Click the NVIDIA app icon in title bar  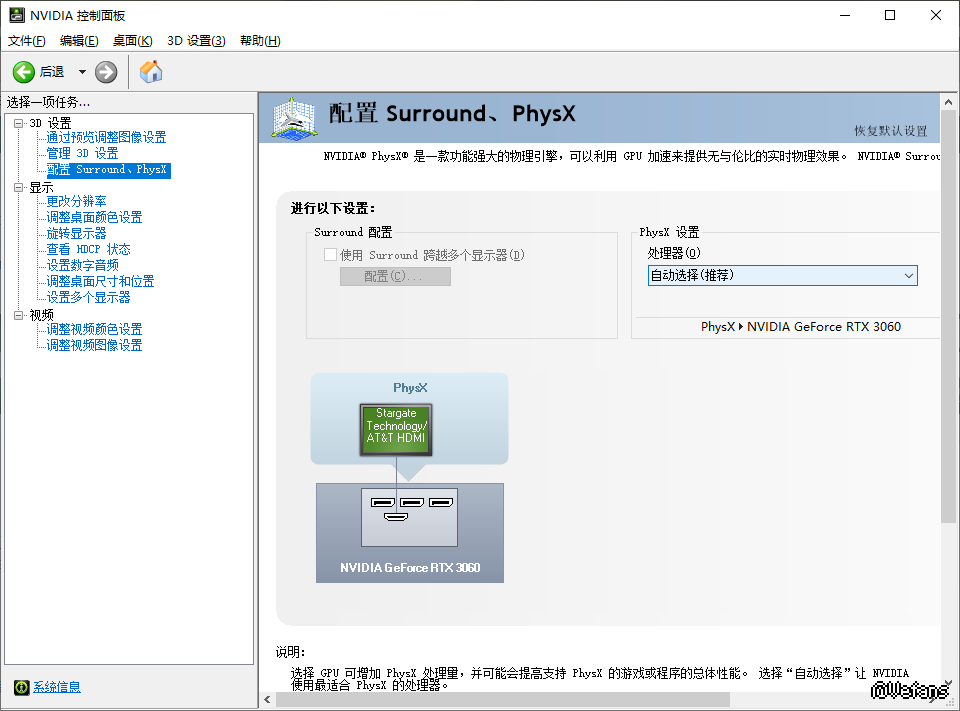click(17, 15)
